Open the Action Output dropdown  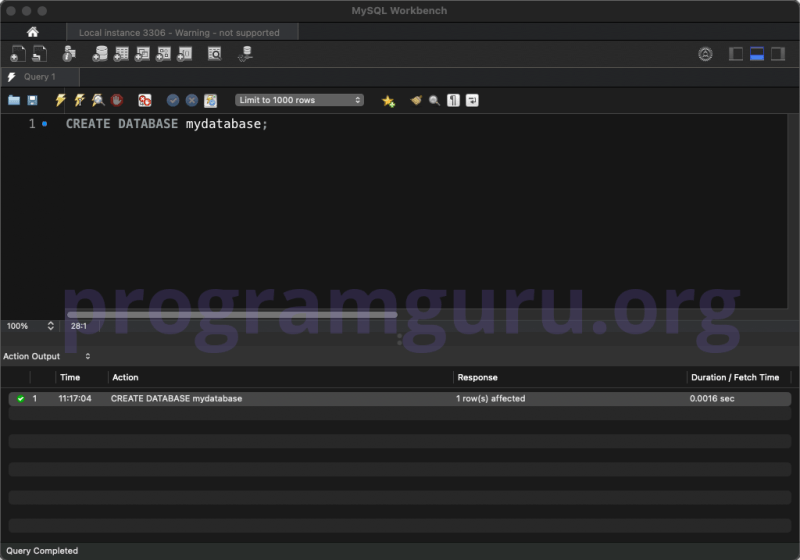[47, 356]
